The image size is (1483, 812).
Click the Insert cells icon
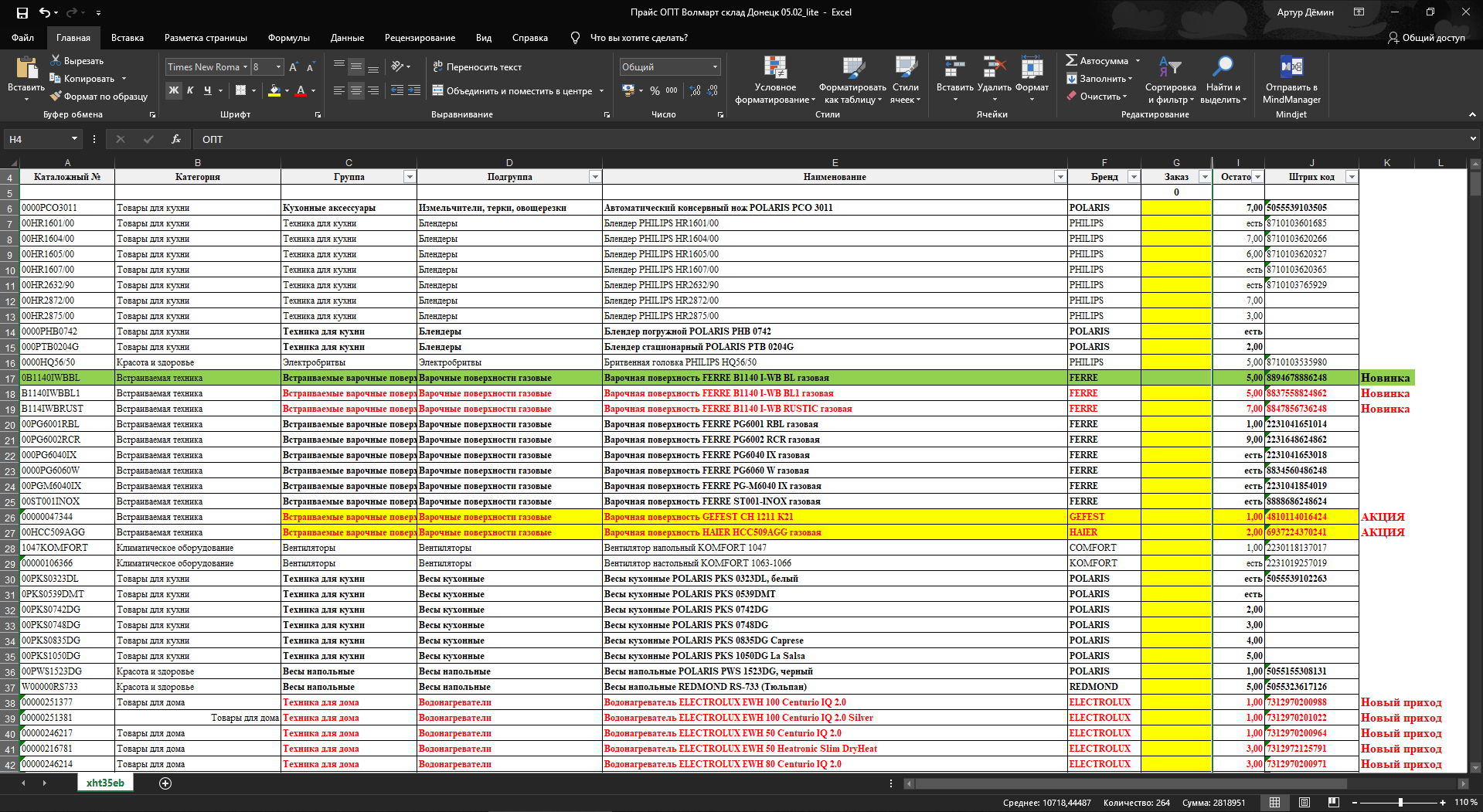(954, 67)
